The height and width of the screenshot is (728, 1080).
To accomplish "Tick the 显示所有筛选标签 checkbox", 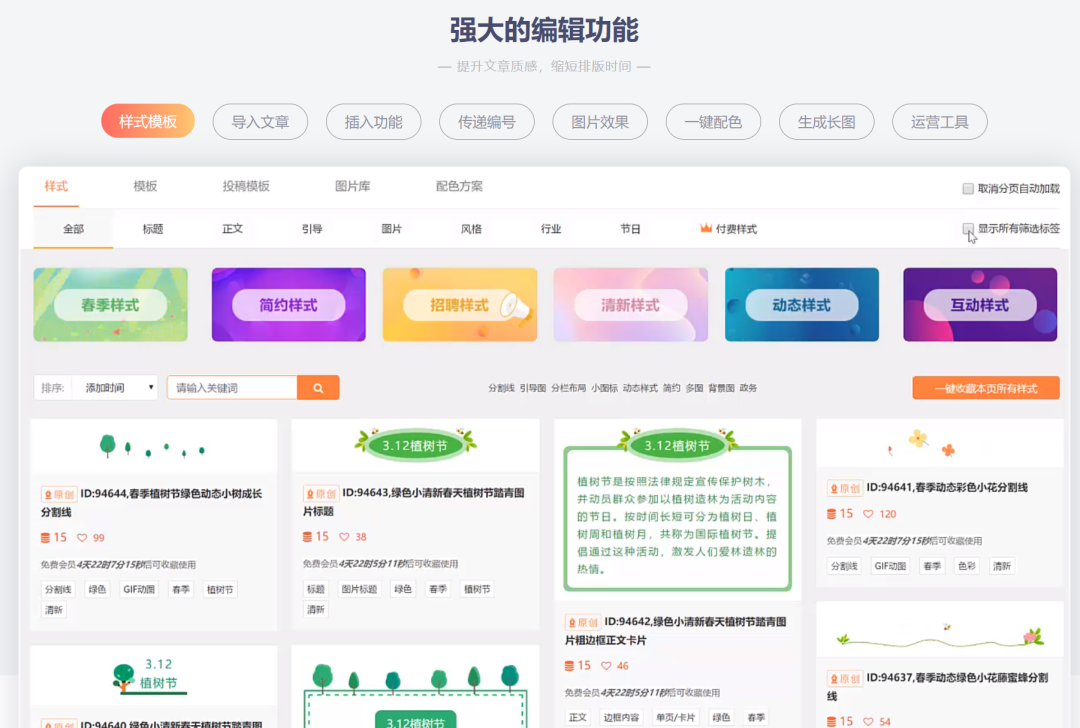I will tap(968, 229).
